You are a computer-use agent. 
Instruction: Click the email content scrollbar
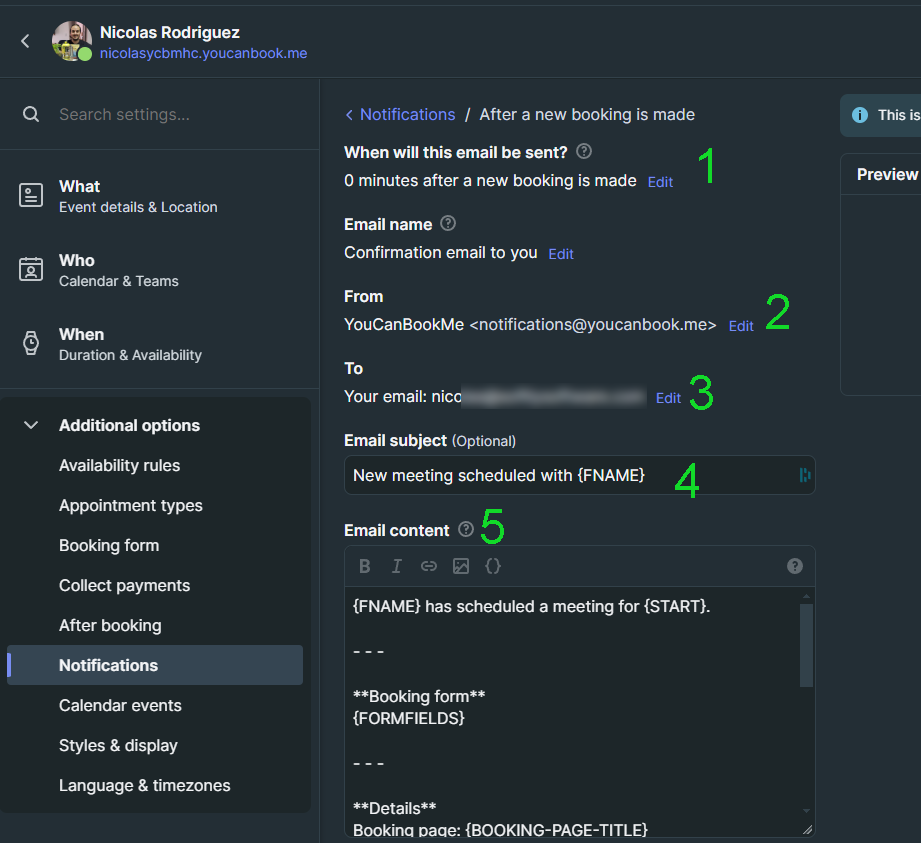[x=807, y=645]
